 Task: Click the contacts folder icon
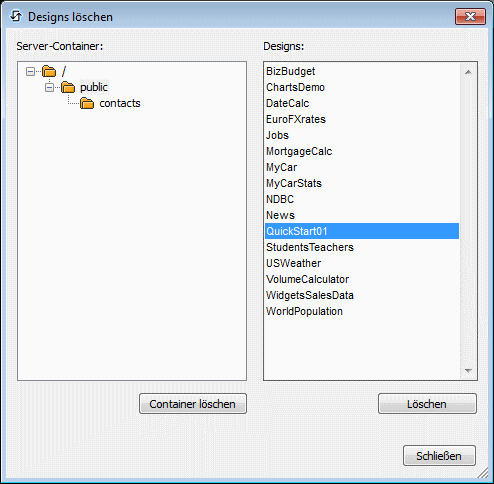(87, 103)
